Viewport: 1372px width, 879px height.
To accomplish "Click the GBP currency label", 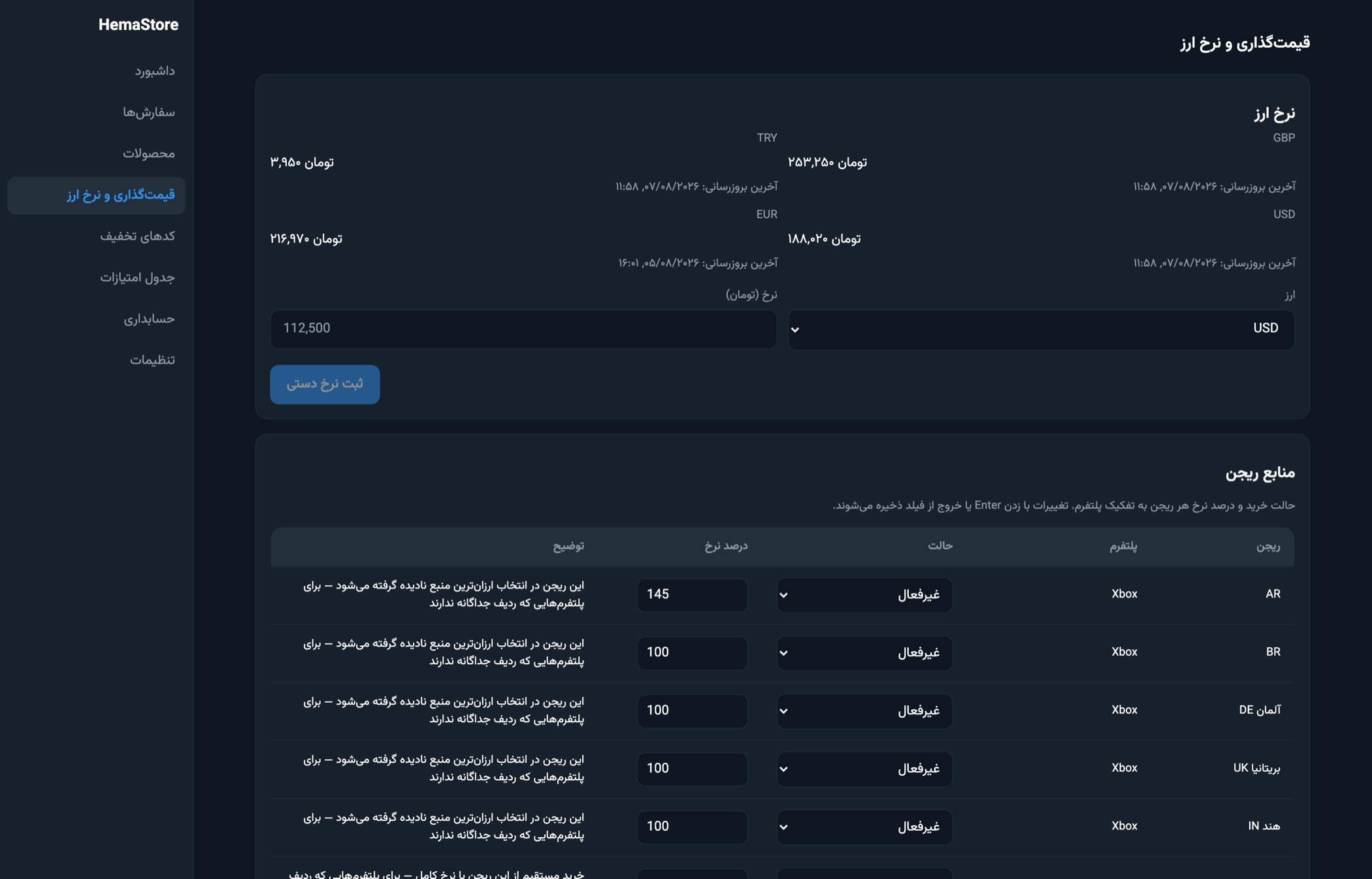I will pyautogui.click(x=1284, y=138).
